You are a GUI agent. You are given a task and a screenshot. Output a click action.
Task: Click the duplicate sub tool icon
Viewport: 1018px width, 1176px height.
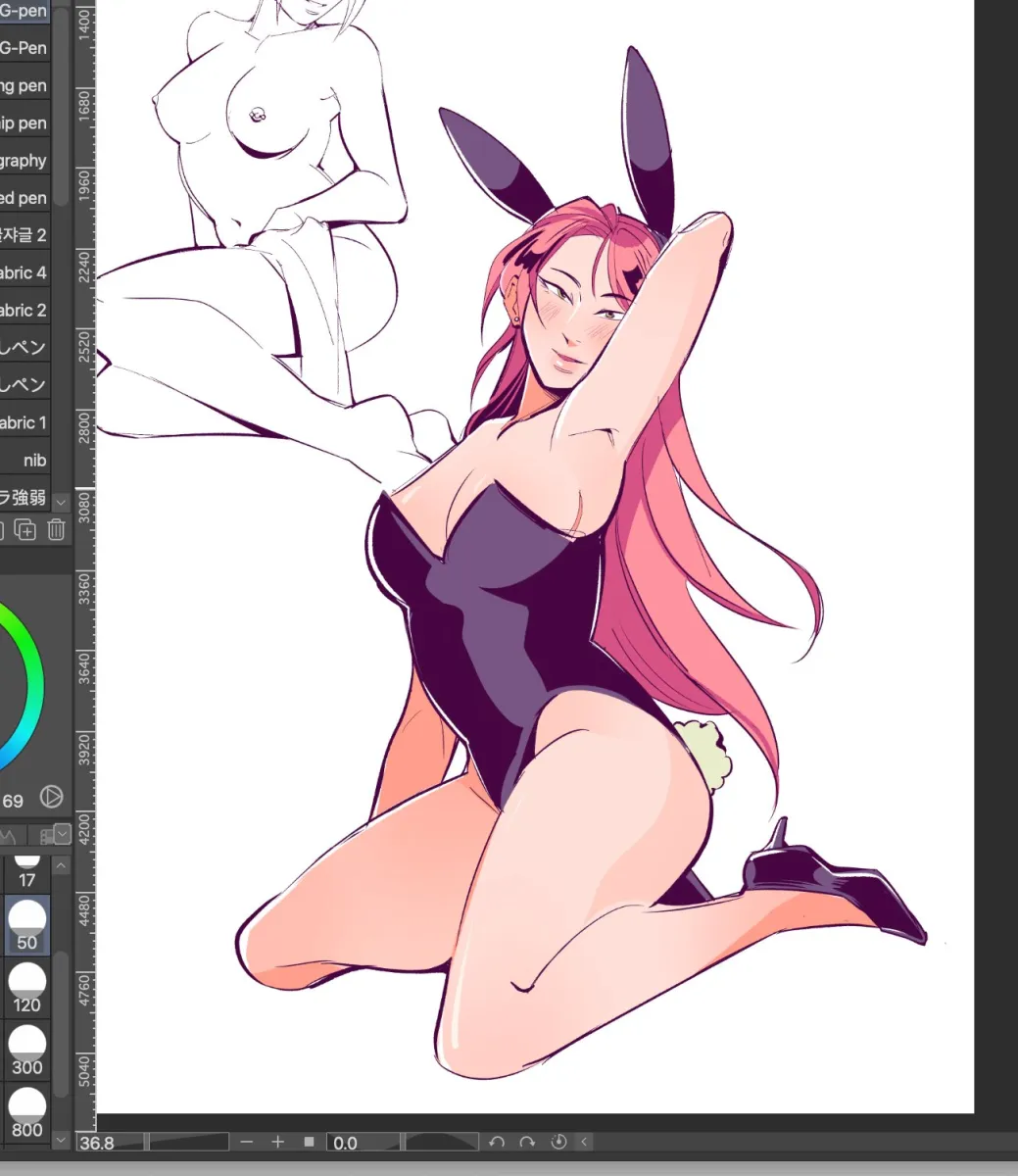(x=25, y=530)
